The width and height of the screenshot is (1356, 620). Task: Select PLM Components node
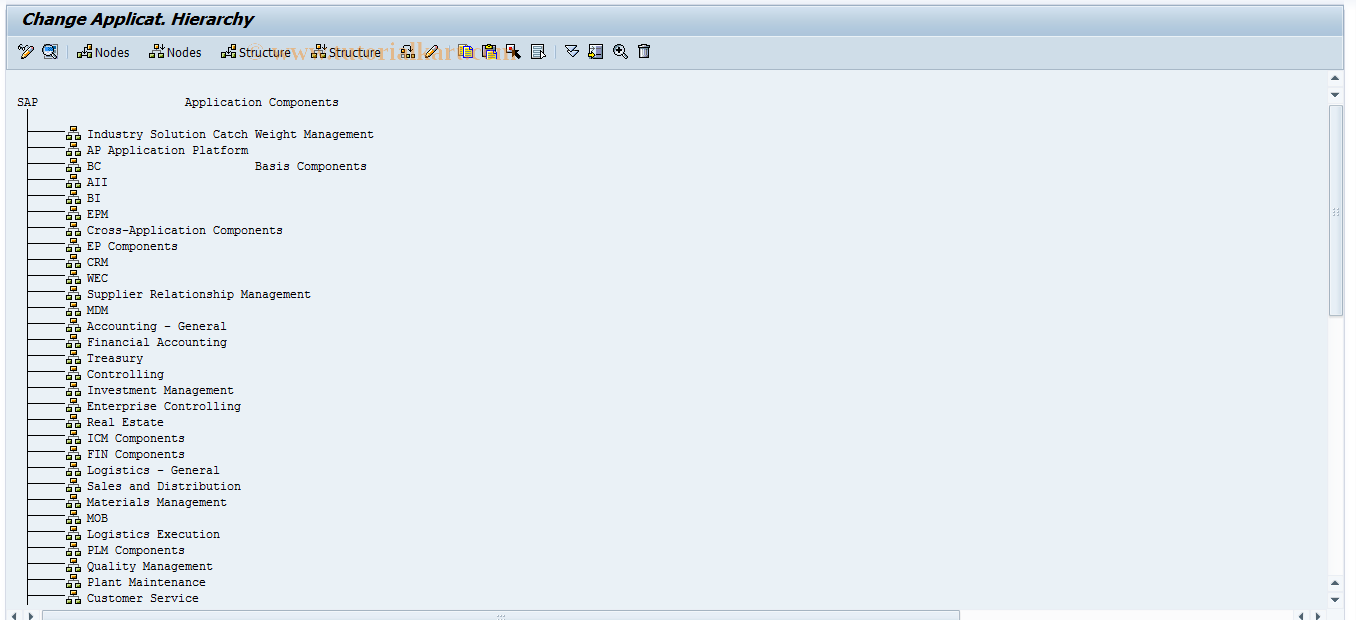pyautogui.click(x=136, y=550)
